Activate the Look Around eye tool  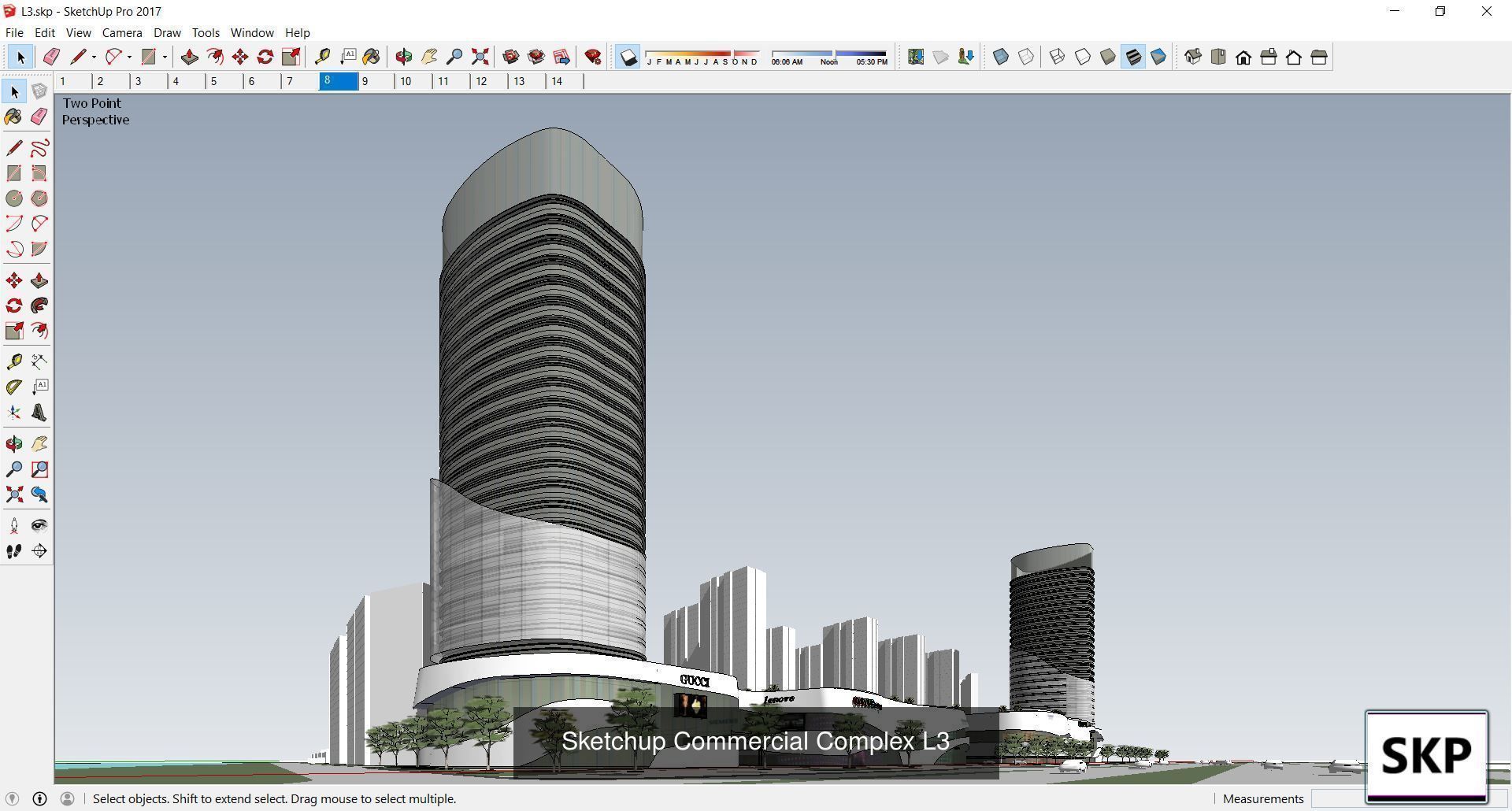click(39, 525)
